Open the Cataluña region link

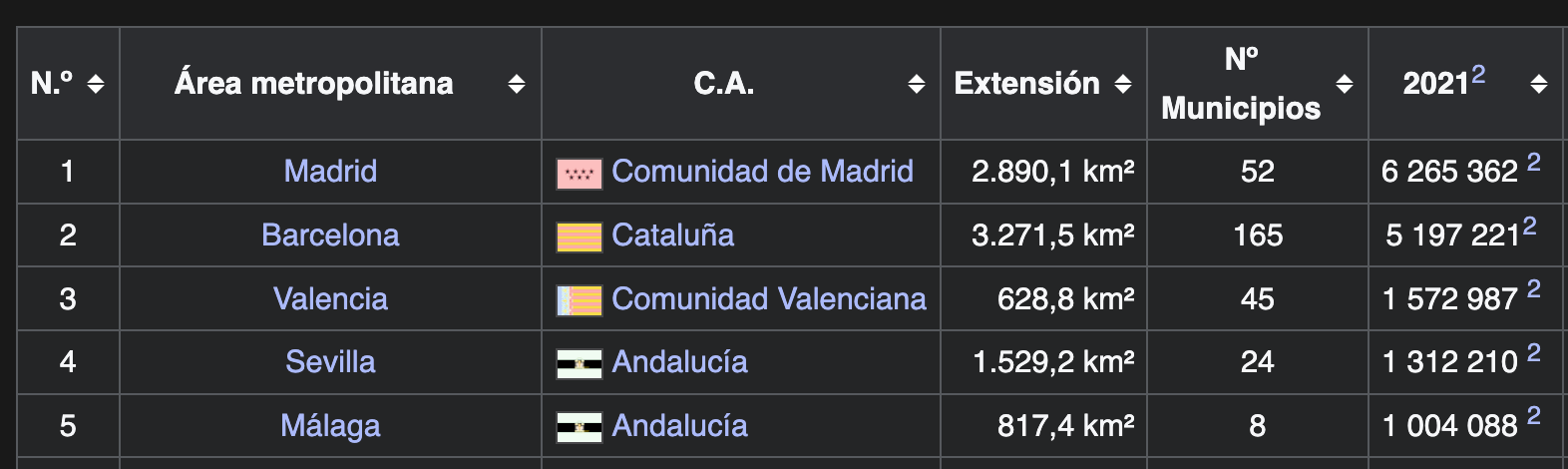click(673, 234)
